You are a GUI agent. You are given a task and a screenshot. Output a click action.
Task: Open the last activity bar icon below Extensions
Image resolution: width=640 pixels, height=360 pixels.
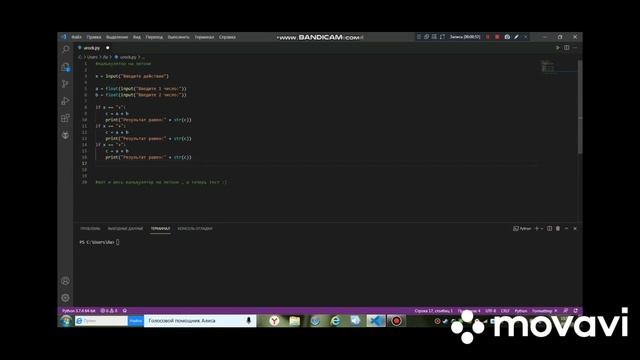point(65,135)
